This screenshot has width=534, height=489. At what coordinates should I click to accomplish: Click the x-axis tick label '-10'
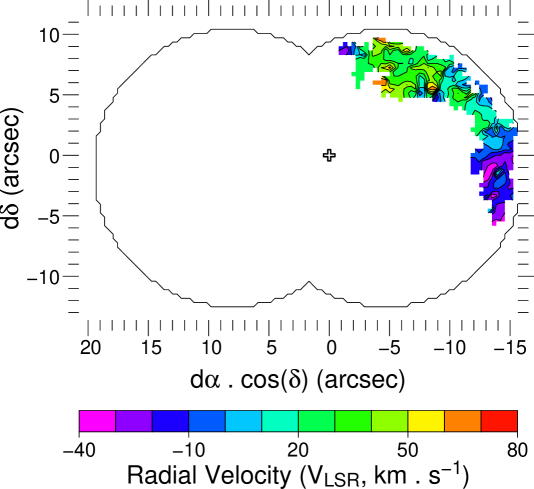(450, 348)
